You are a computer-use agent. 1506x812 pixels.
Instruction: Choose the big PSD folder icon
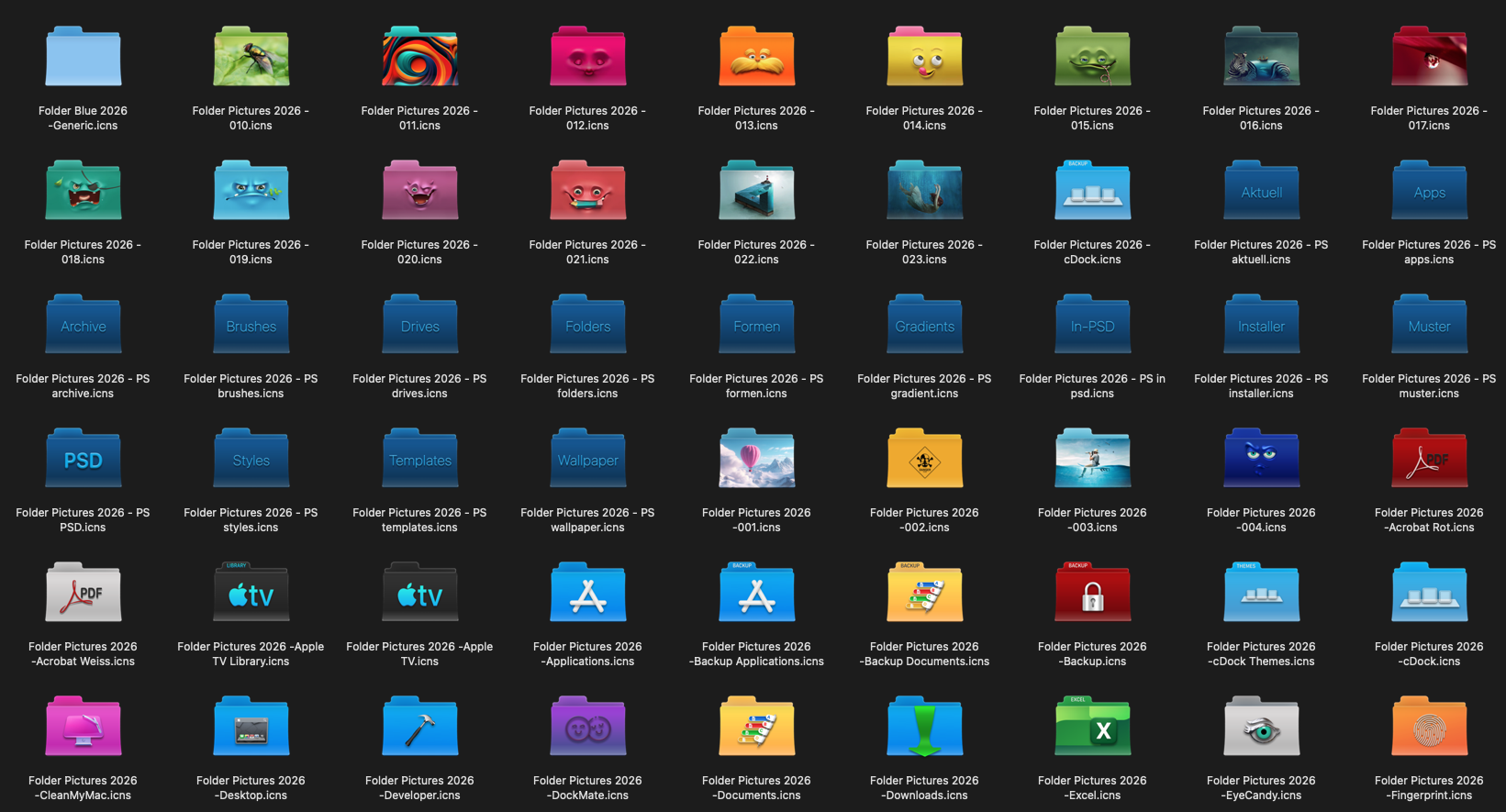tap(84, 459)
